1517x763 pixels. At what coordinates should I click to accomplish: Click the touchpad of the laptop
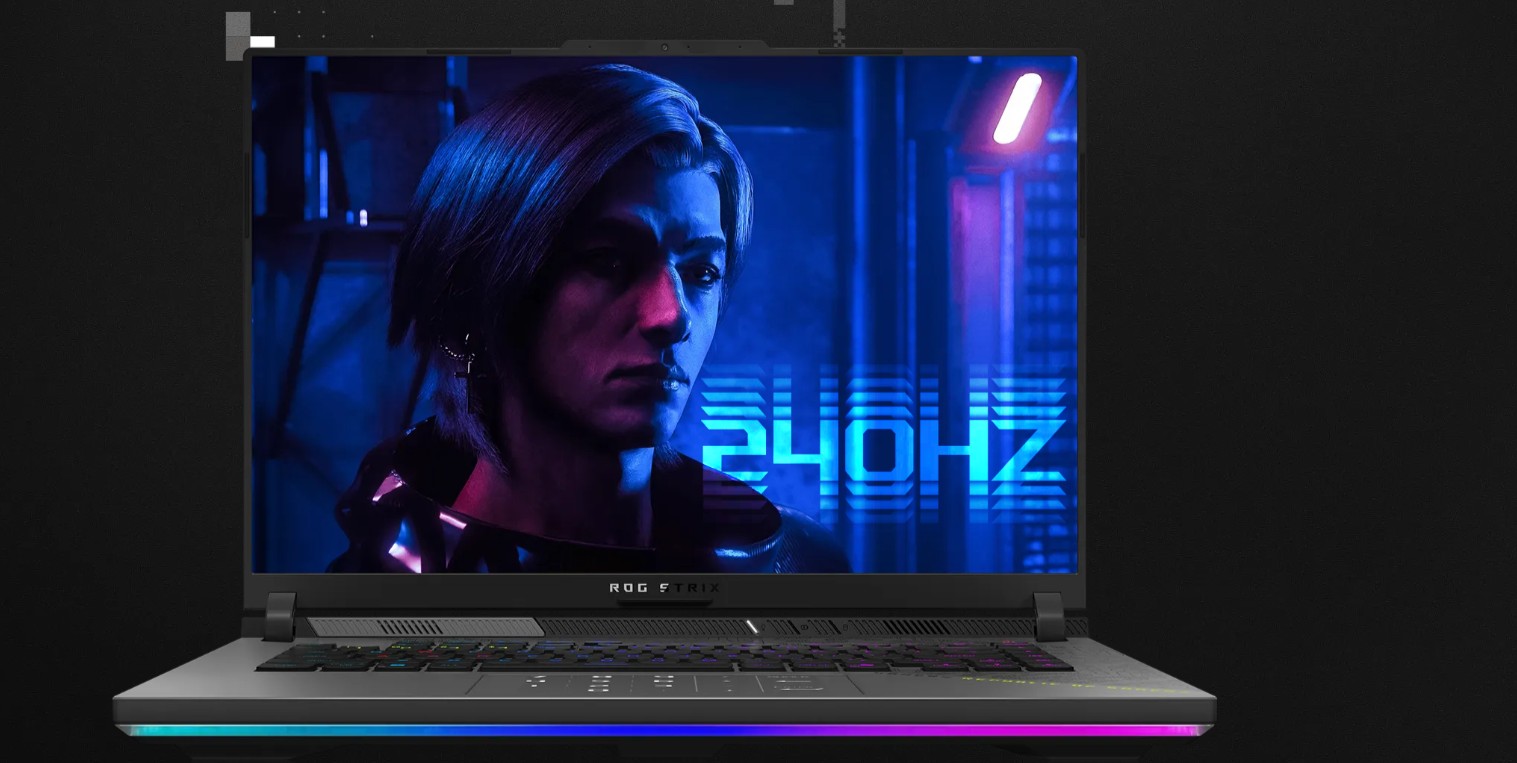(x=664, y=684)
